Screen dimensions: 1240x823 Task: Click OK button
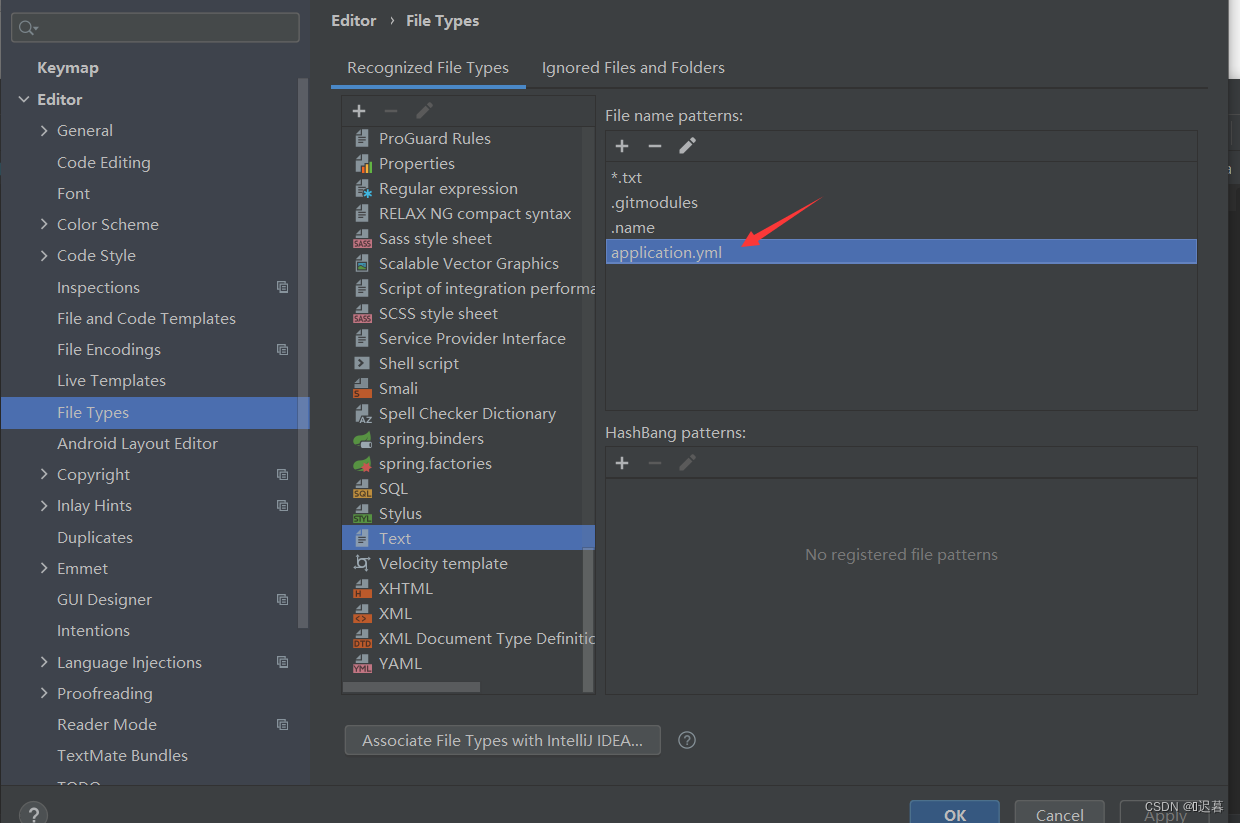[x=955, y=812]
